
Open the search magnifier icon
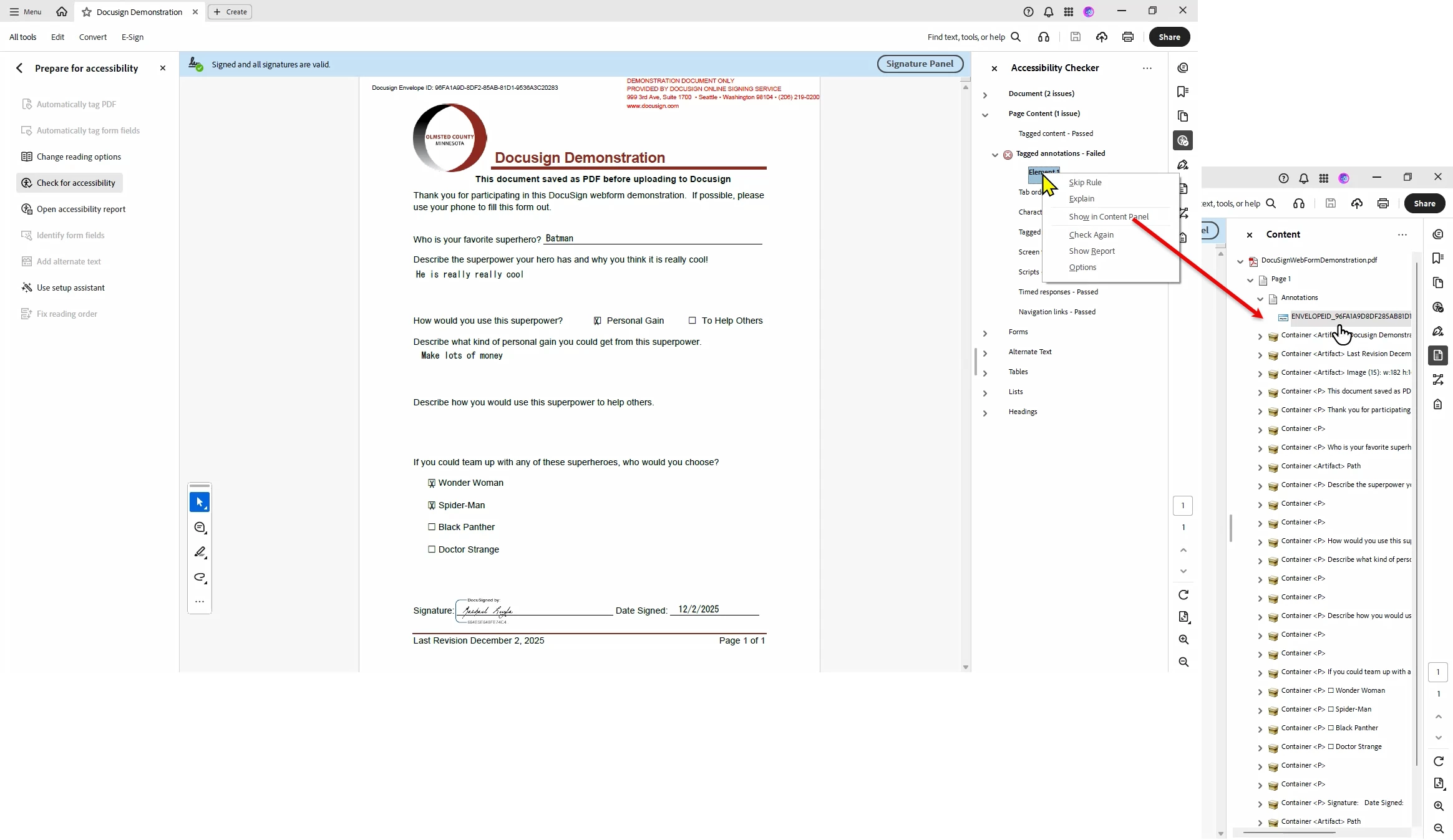(1016, 37)
